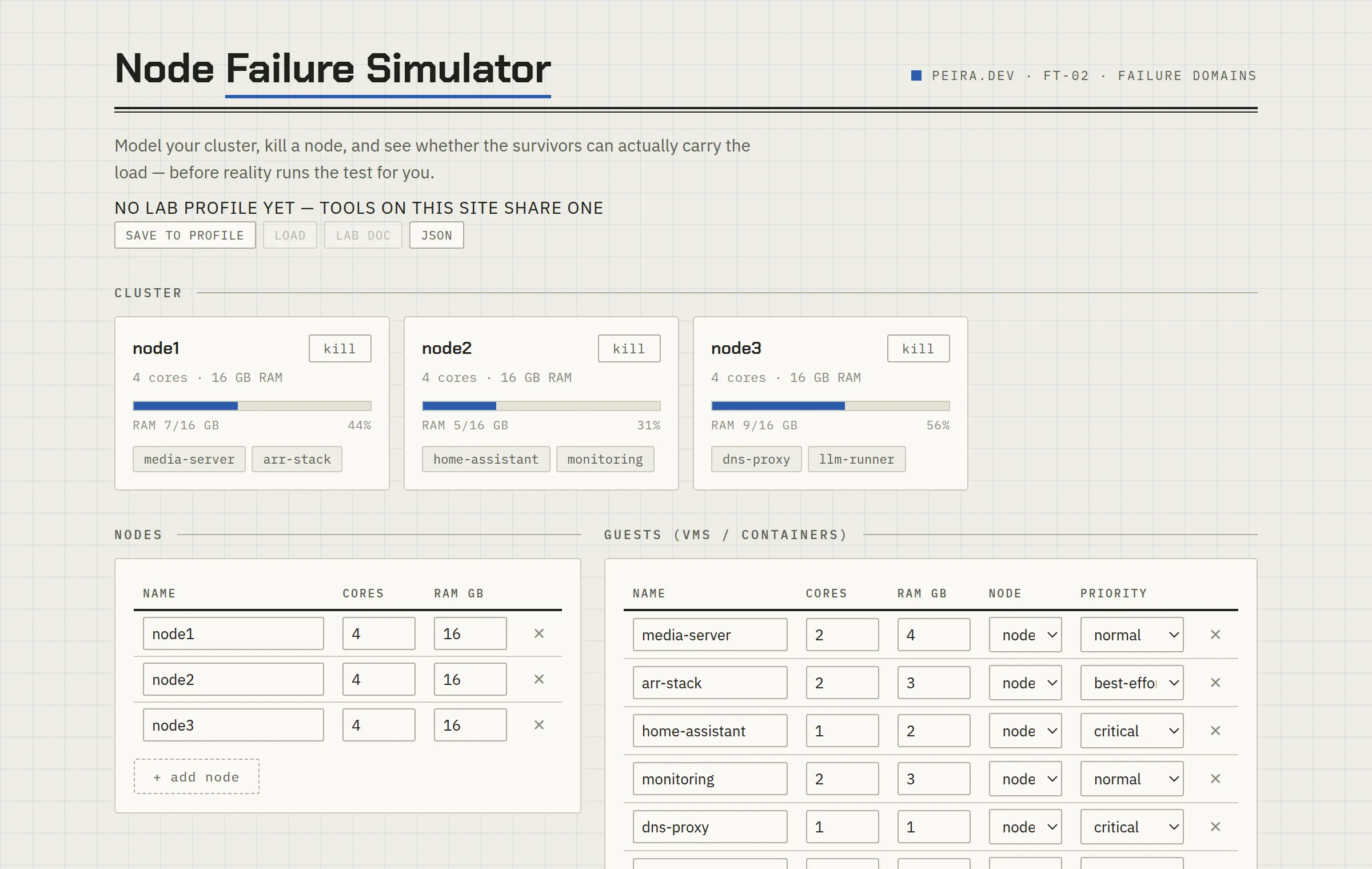This screenshot has width=1372, height=869.
Task: Change media-server priority dropdown
Action: coord(1132,635)
